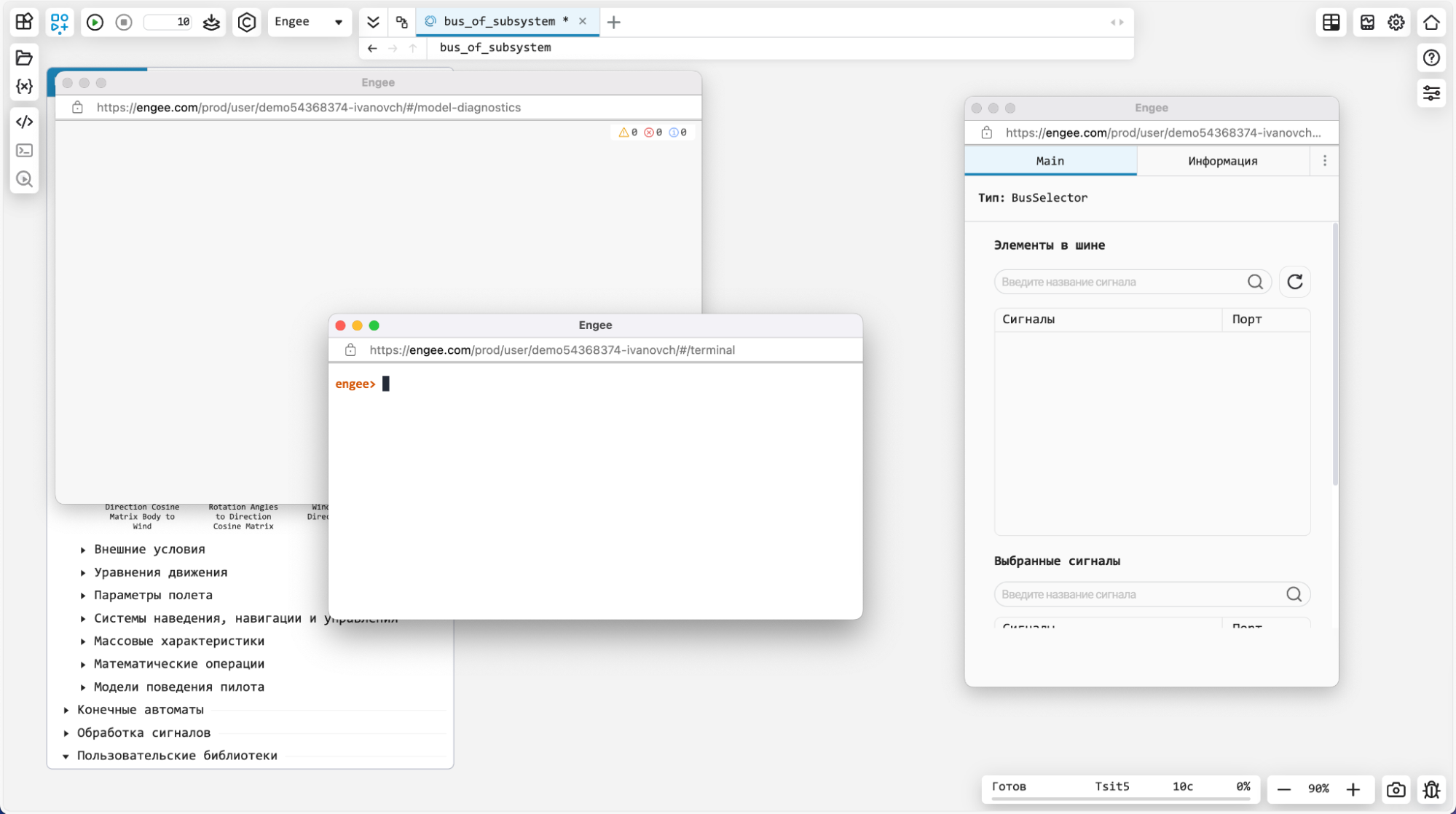Add a new model tab
This screenshot has height=814, width=1456.
pos(614,22)
